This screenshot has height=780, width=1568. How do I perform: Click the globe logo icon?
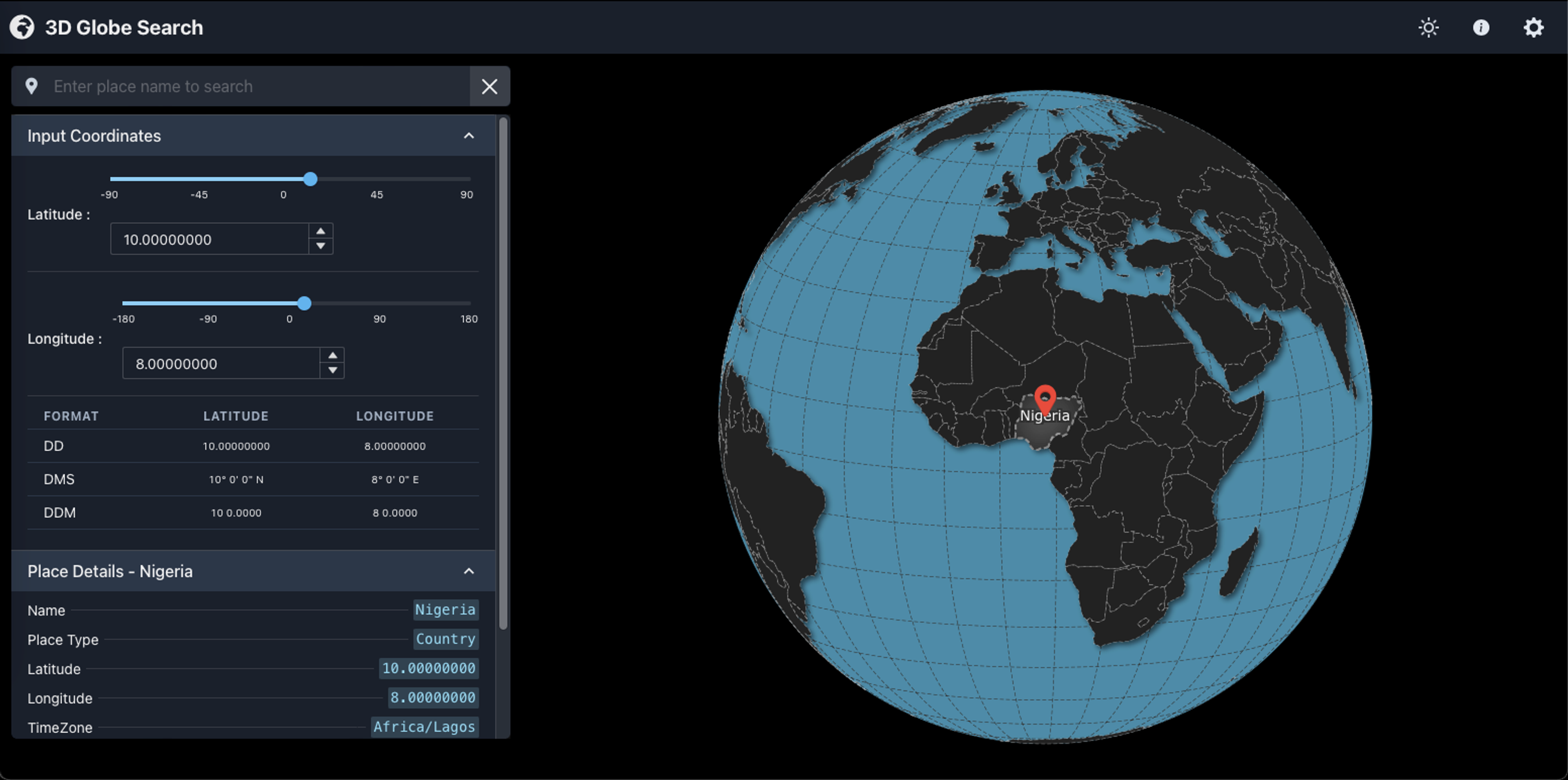coord(22,27)
